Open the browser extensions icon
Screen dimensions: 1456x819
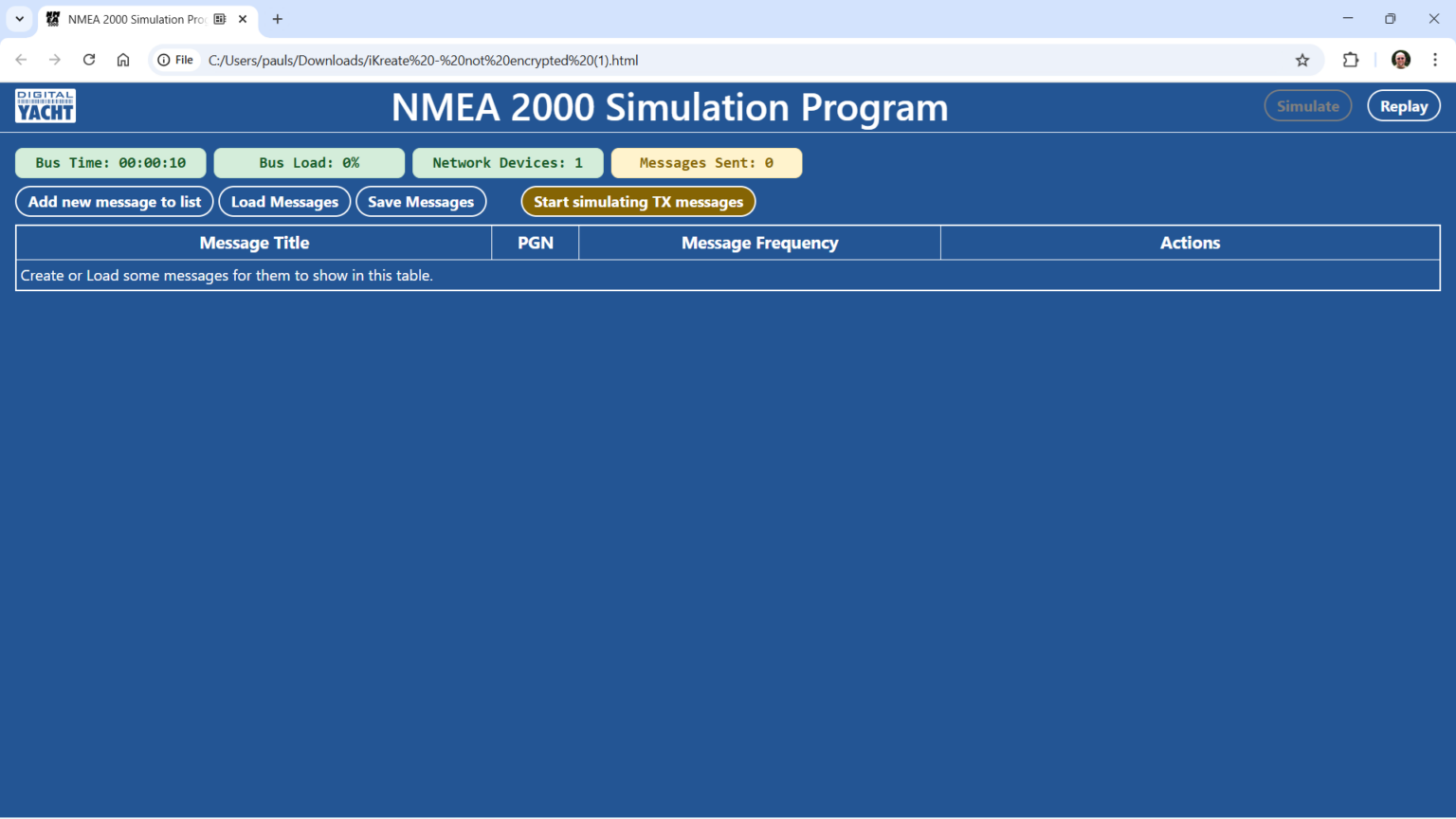[x=1350, y=60]
